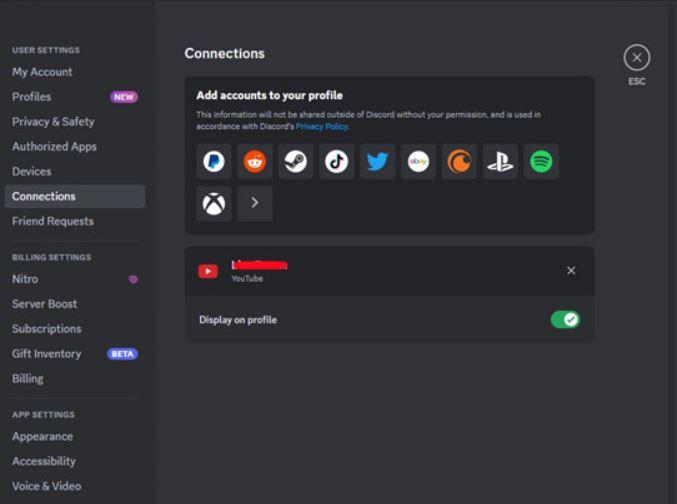
Task: Link a PlayStation Network account
Action: click(x=500, y=162)
